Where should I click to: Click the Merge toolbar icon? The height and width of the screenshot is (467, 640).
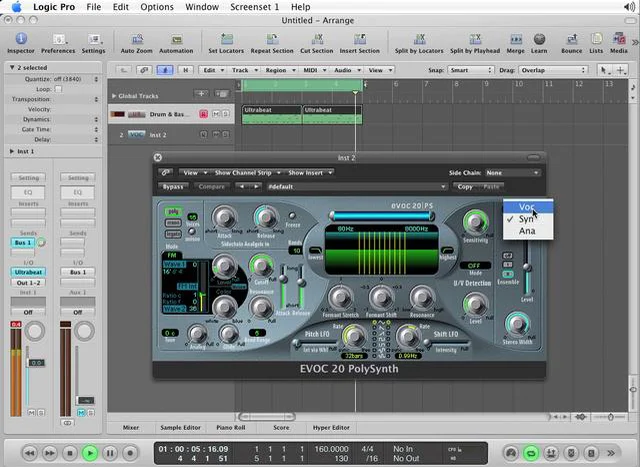tap(516, 43)
